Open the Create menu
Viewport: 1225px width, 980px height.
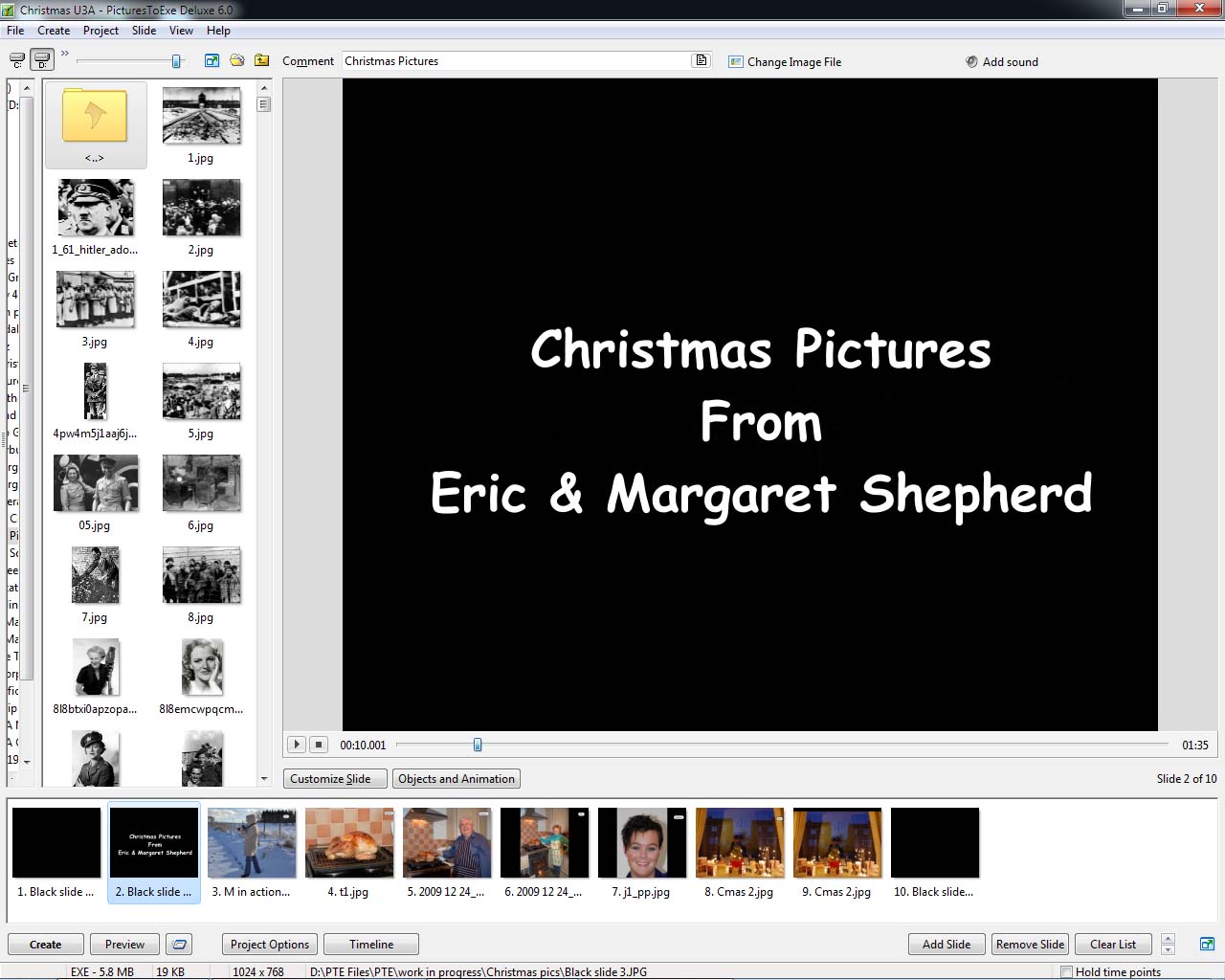click(54, 31)
